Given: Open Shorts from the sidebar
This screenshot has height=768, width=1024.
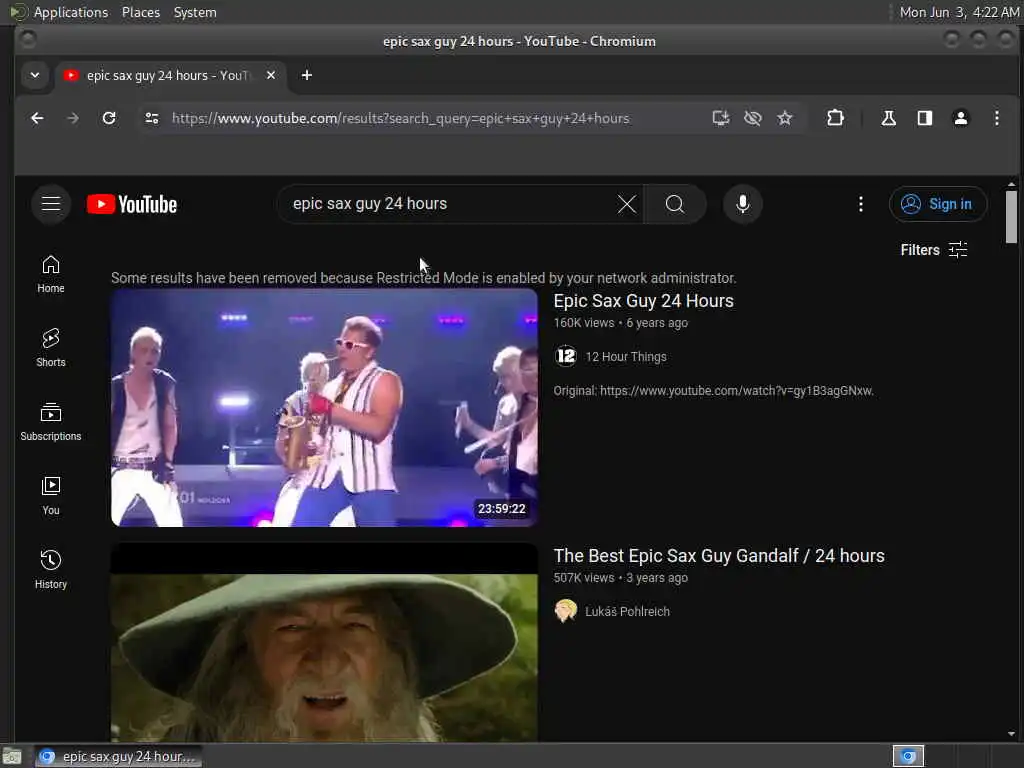Looking at the screenshot, I should [51, 348].
